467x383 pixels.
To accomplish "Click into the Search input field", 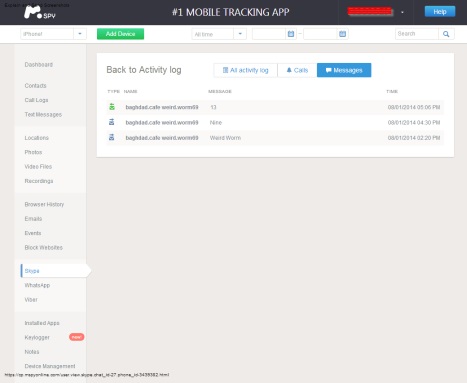I will (417, 34).
